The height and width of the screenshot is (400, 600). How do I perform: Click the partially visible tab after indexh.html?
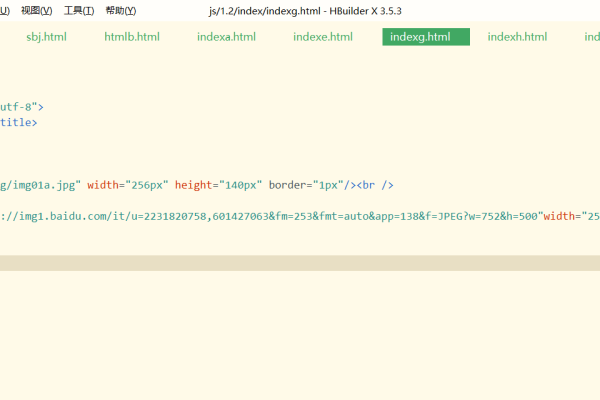click(592, 37)
